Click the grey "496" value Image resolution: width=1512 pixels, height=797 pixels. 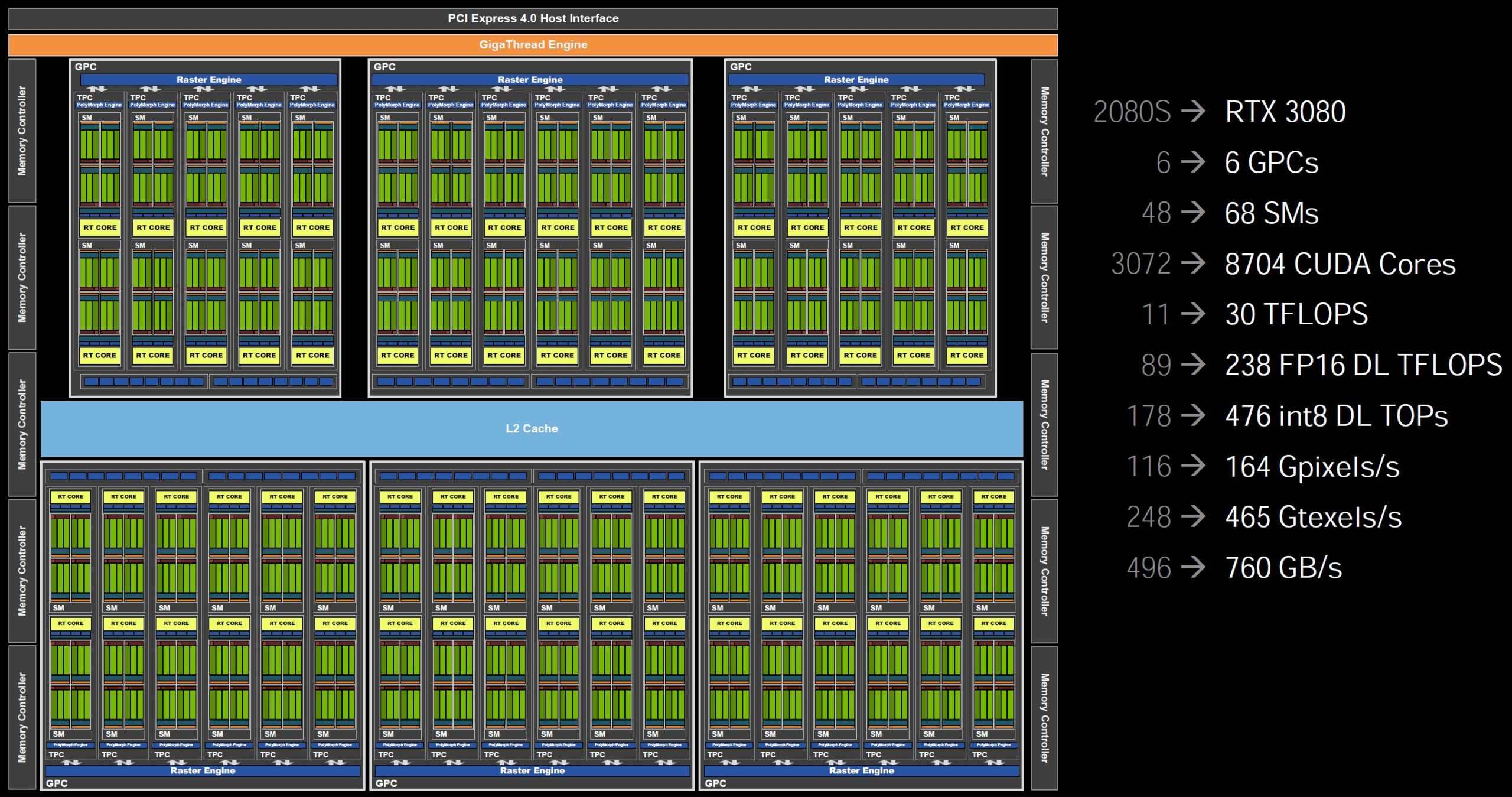point(1149,568)
